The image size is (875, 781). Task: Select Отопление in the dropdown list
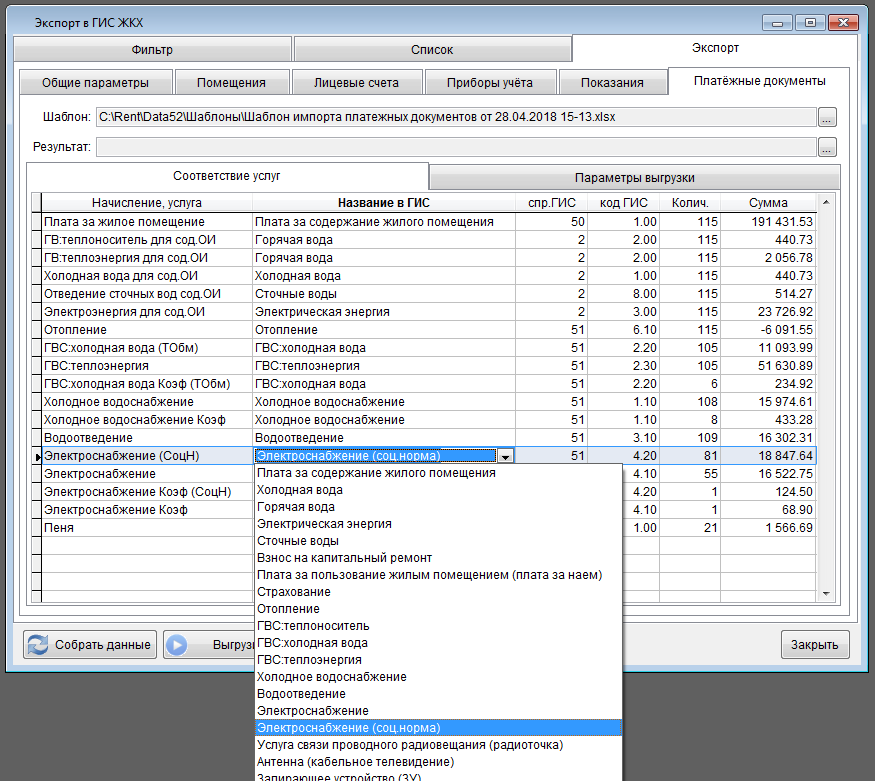438,609
